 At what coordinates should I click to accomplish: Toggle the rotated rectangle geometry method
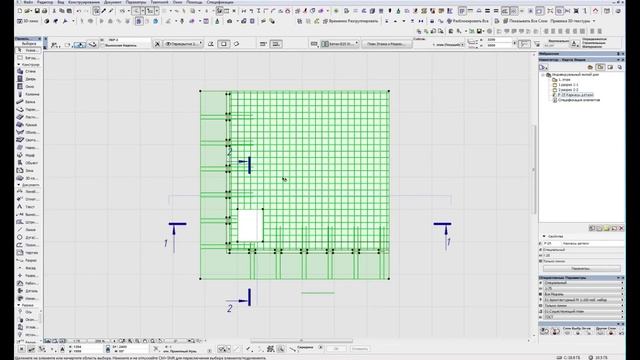click(236, 44)
